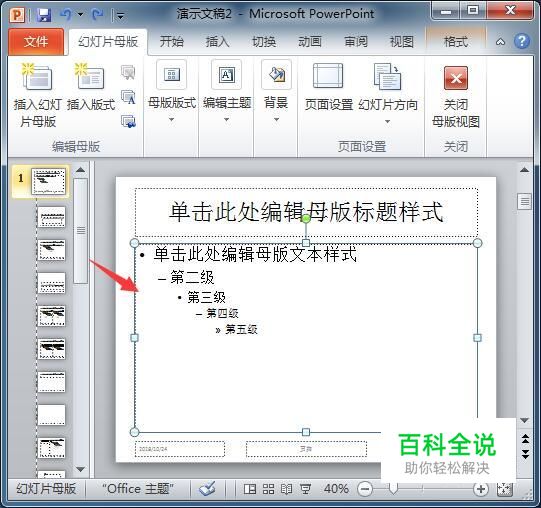Click the thumbnail pane scroll up arrow
541x508 pixels.
[x=80, y=169]
